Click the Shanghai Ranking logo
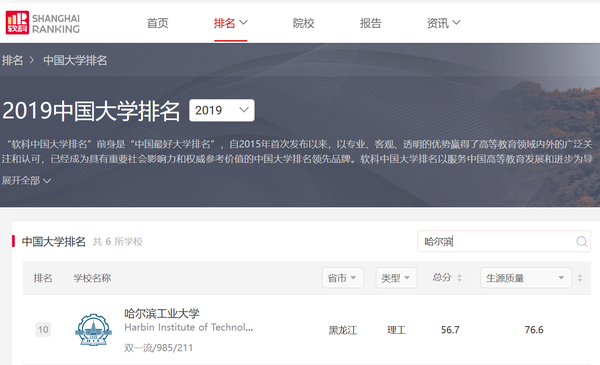Image resolution: width=600 pixels, height=365 pixels. pyautogui.click(x=42, y=23)
